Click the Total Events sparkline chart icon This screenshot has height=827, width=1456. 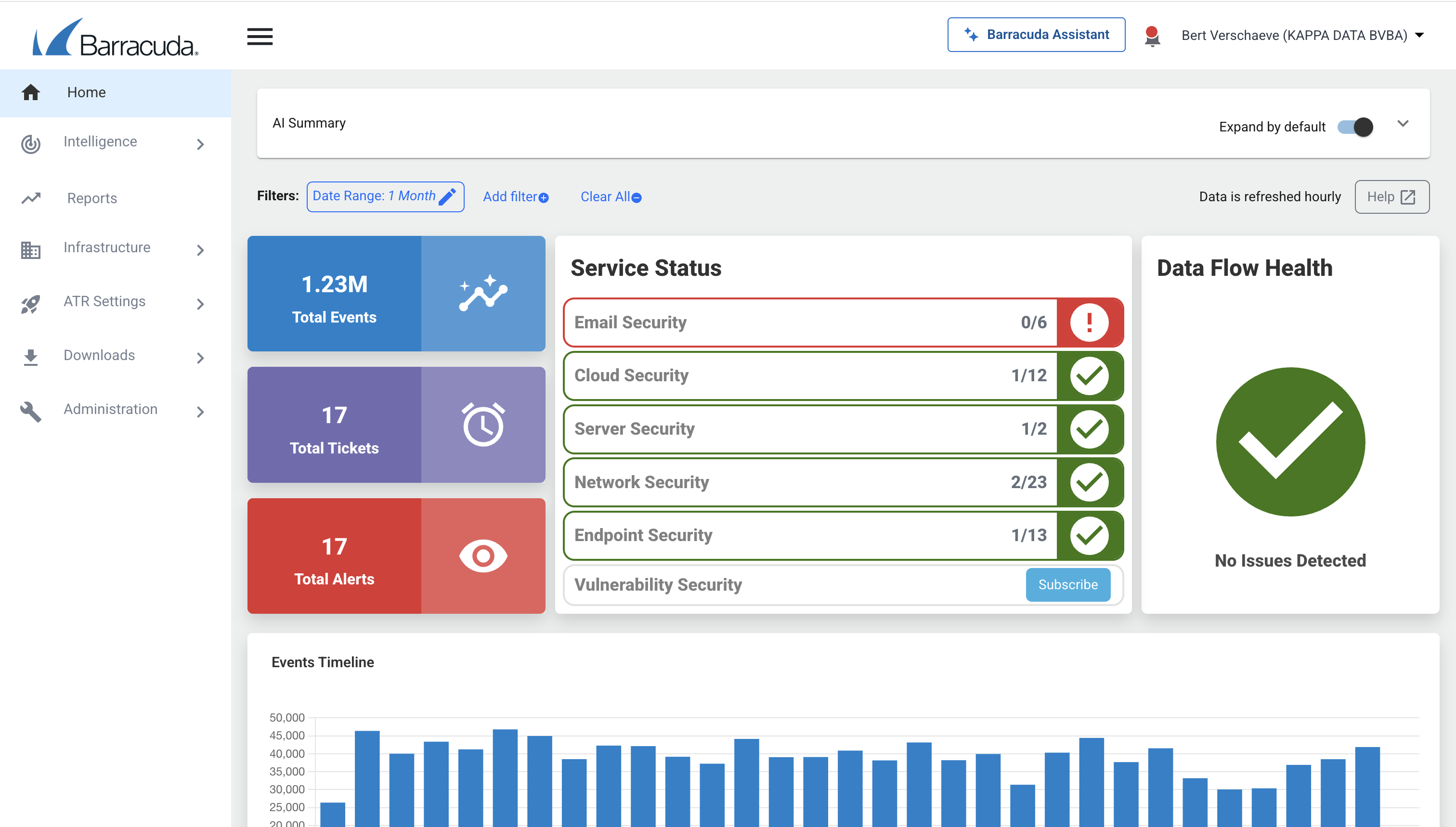click(x=483, y=293)
